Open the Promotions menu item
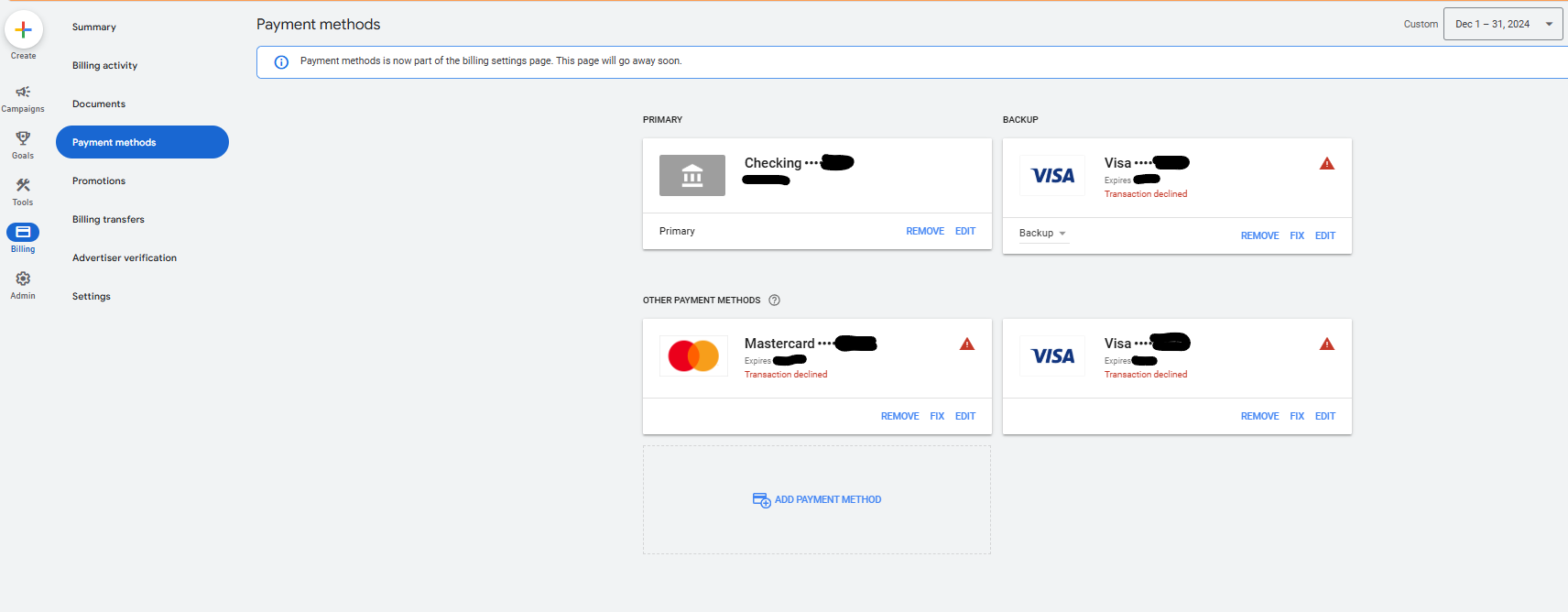 click(x=99, y=181)
